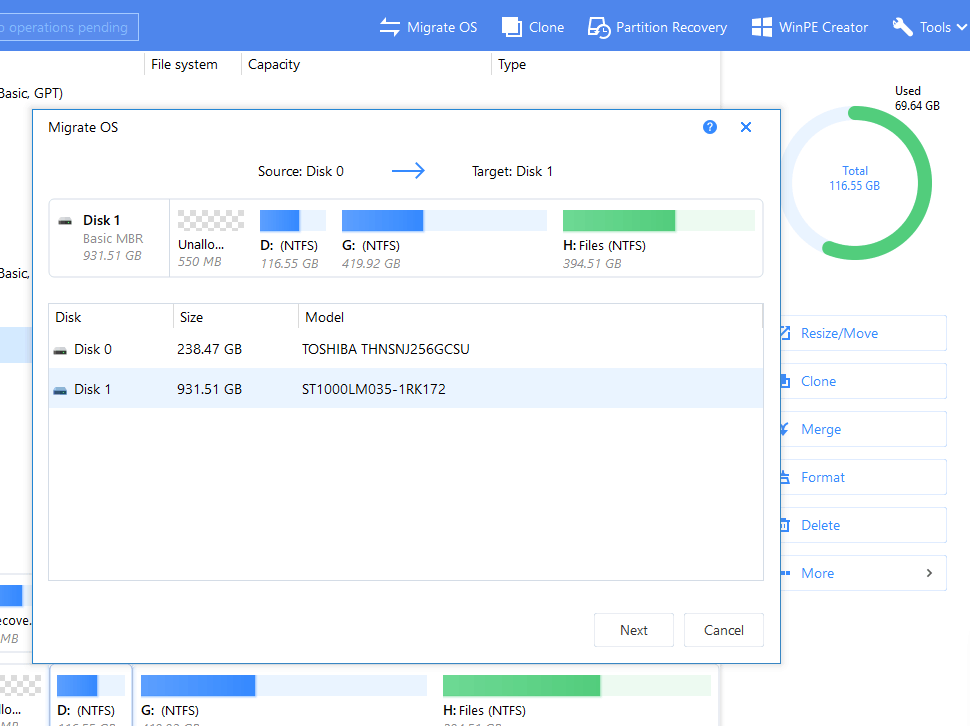The width and height of the screenshot is (970, 726).
Task: Click the D: (NTFS) partition in the main window
Action: (x=91, y=695)
